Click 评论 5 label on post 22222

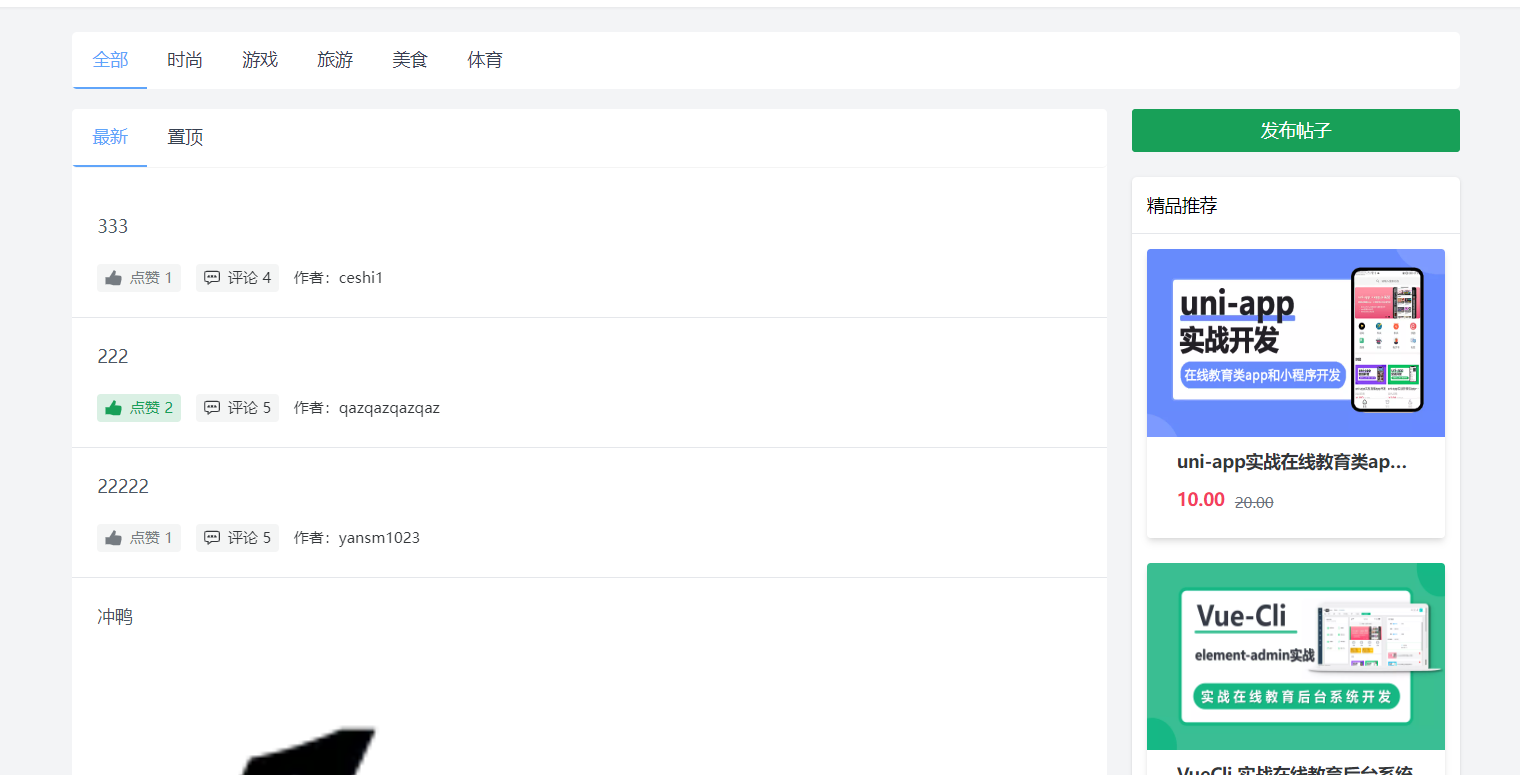coord(250,538)
